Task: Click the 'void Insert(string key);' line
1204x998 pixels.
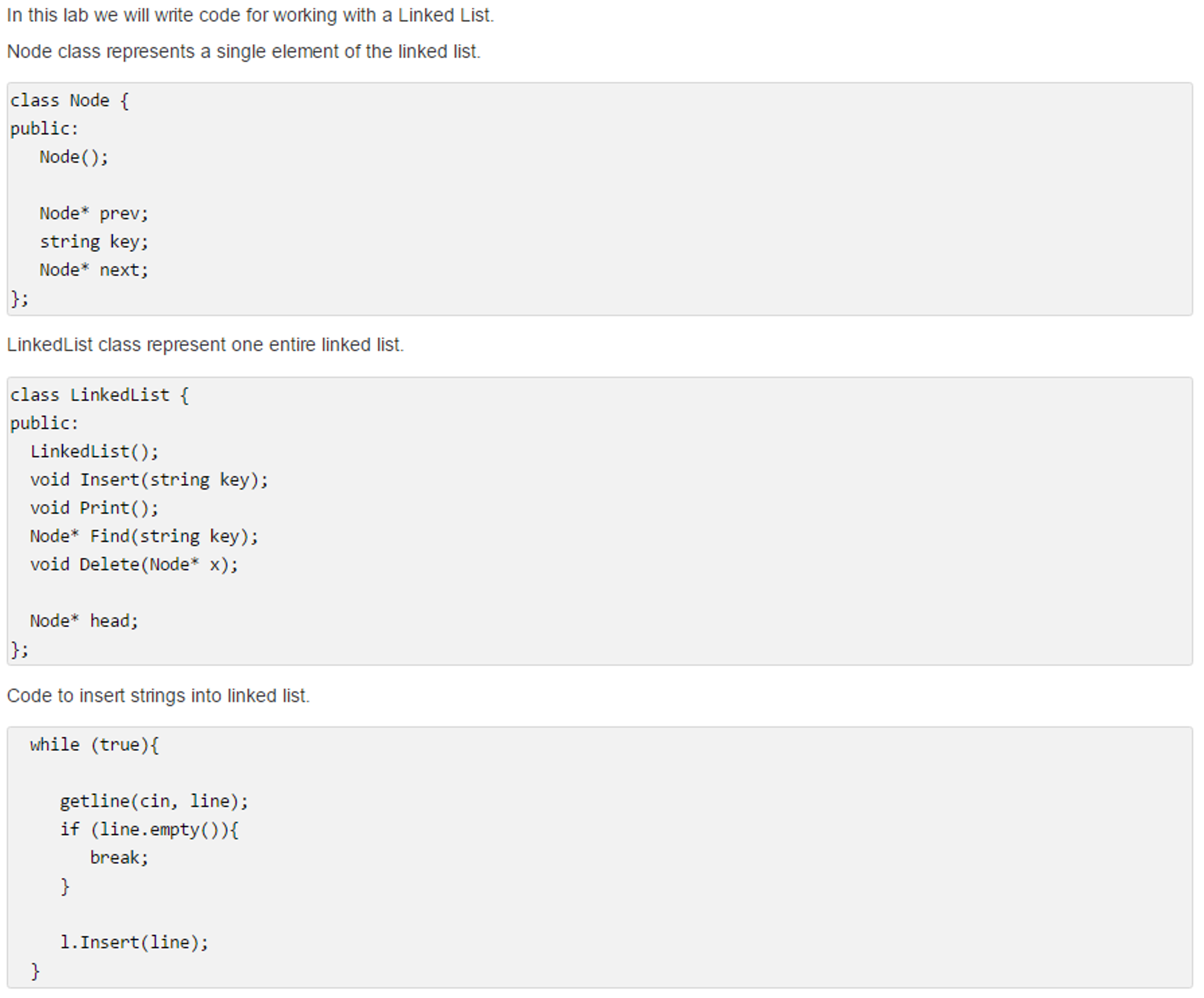Action: tap(149, 480)
